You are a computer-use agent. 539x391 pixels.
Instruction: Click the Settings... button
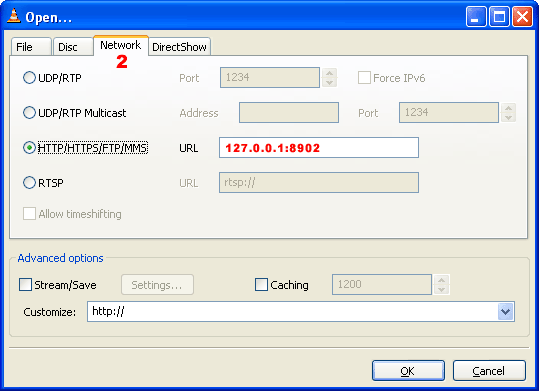(157, 284)
